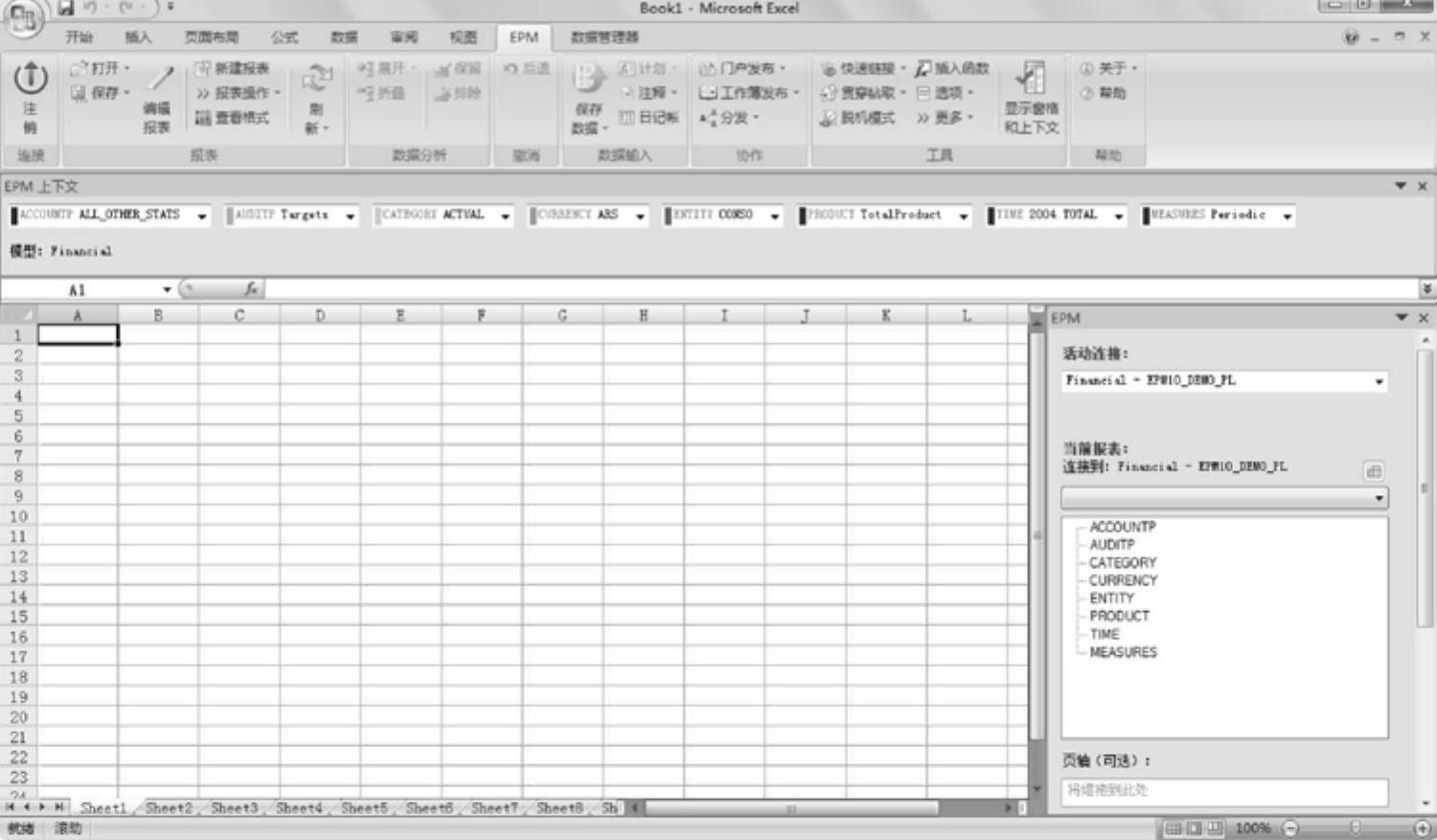The height and width of the screenshot is (840, 1437).
Task: Open the MEASURES Periodic context dropdown
Action: tap(1288, 216)
